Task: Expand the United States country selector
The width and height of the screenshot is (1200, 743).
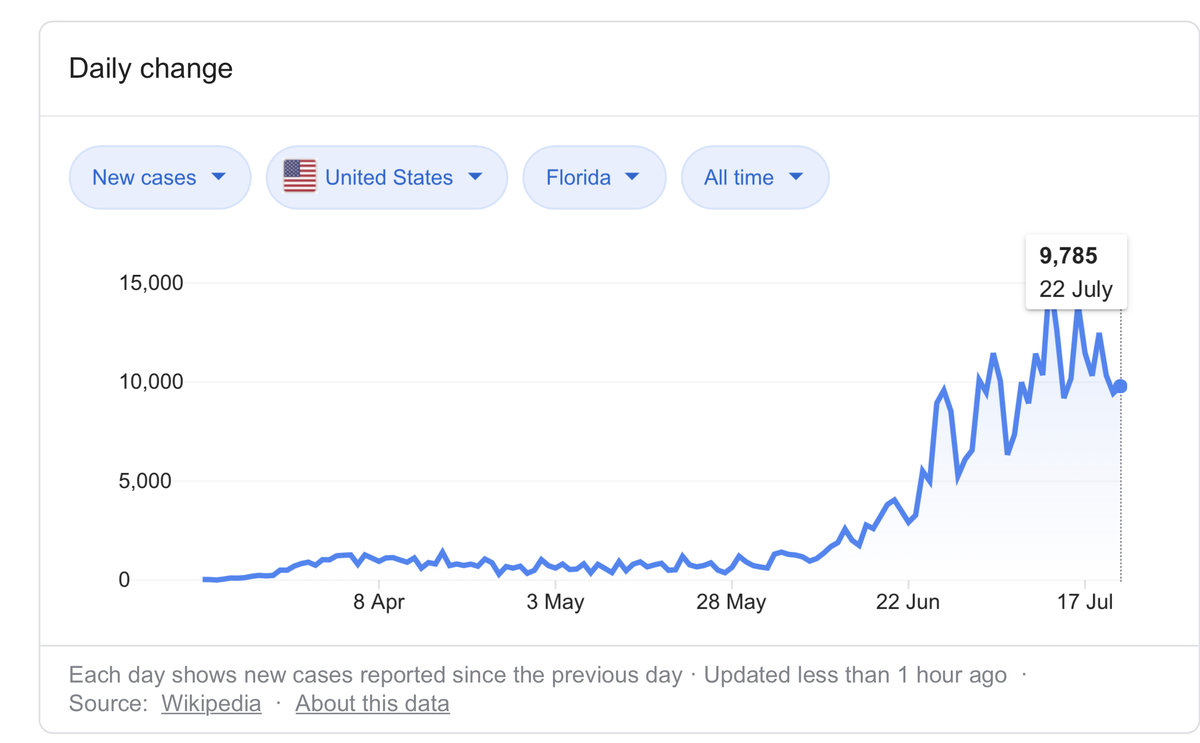Action: (x=387, y=177)
